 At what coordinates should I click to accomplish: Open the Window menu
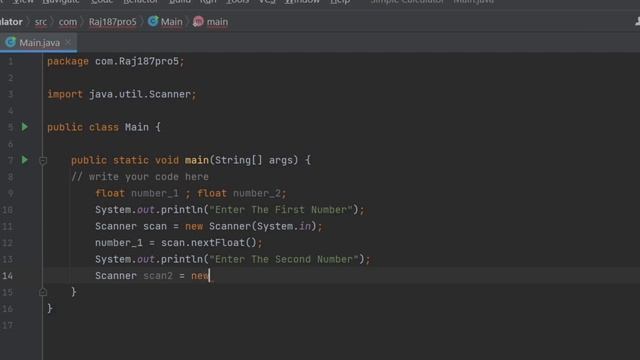click(302, 2)
